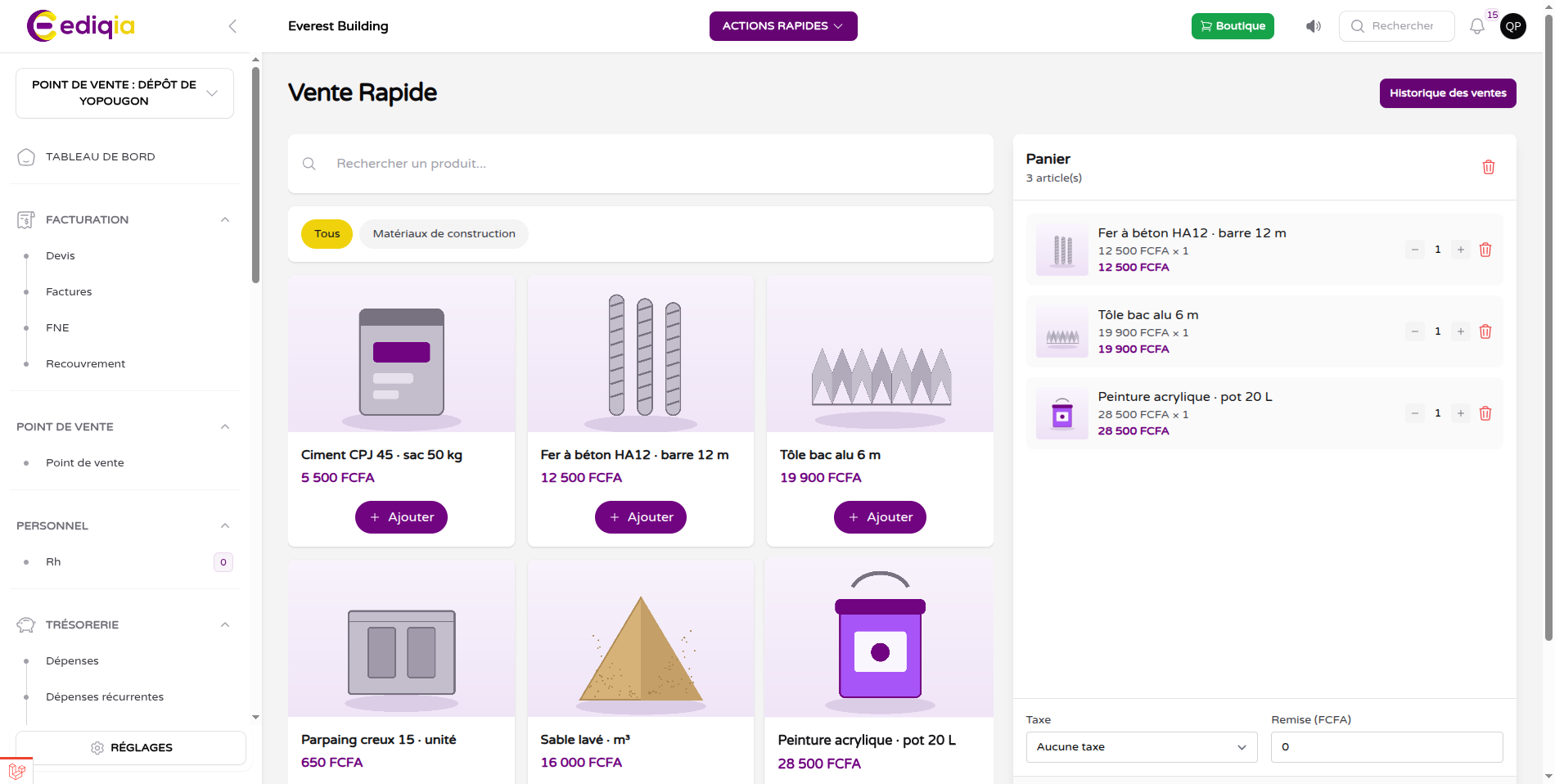Click the Rh badge showing 0
1555x784 pixels.
click(x=223, y=562)
